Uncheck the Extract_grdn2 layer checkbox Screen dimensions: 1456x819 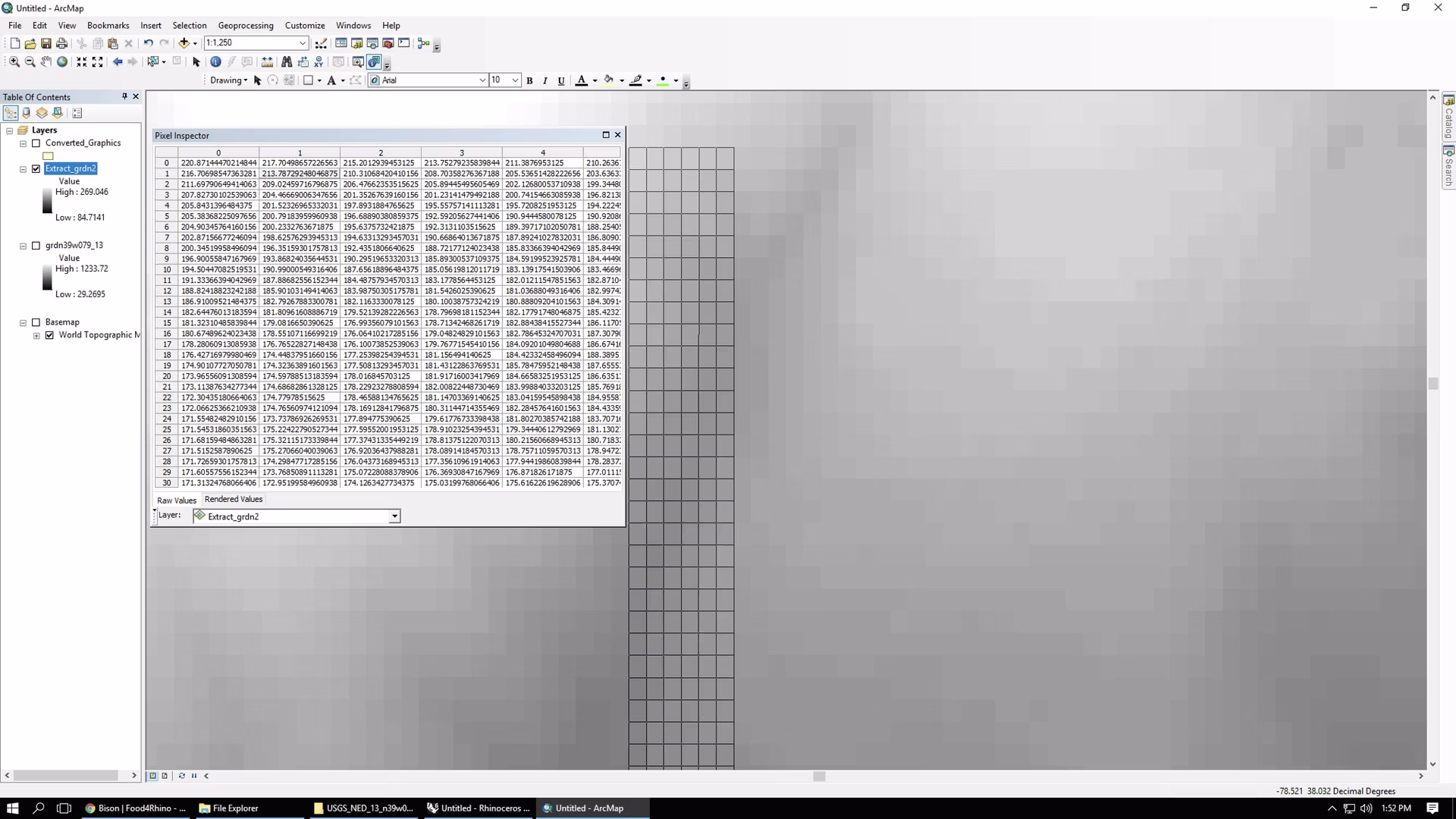pyautogui.click(x=36, y=169)
